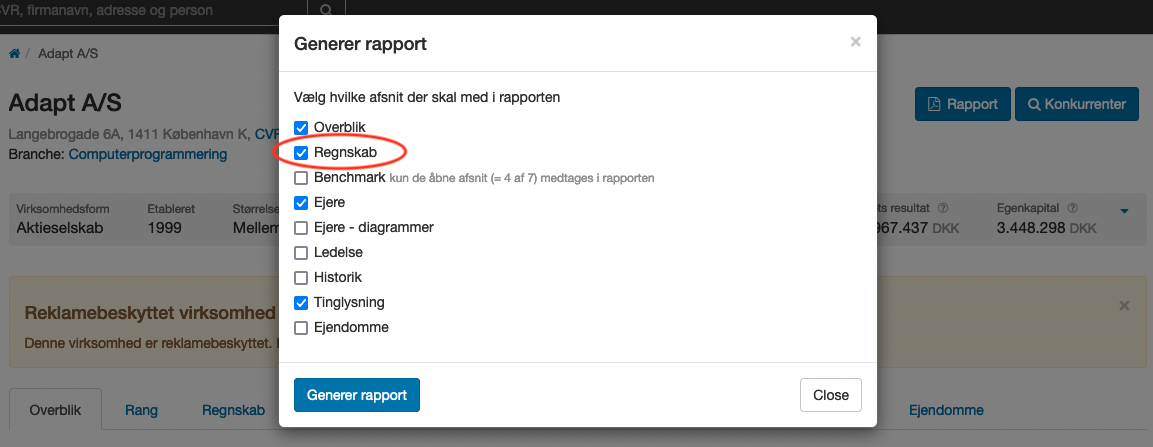Click help icon next to Egenkapital
1153x447 pixels.
point(1073,209)
